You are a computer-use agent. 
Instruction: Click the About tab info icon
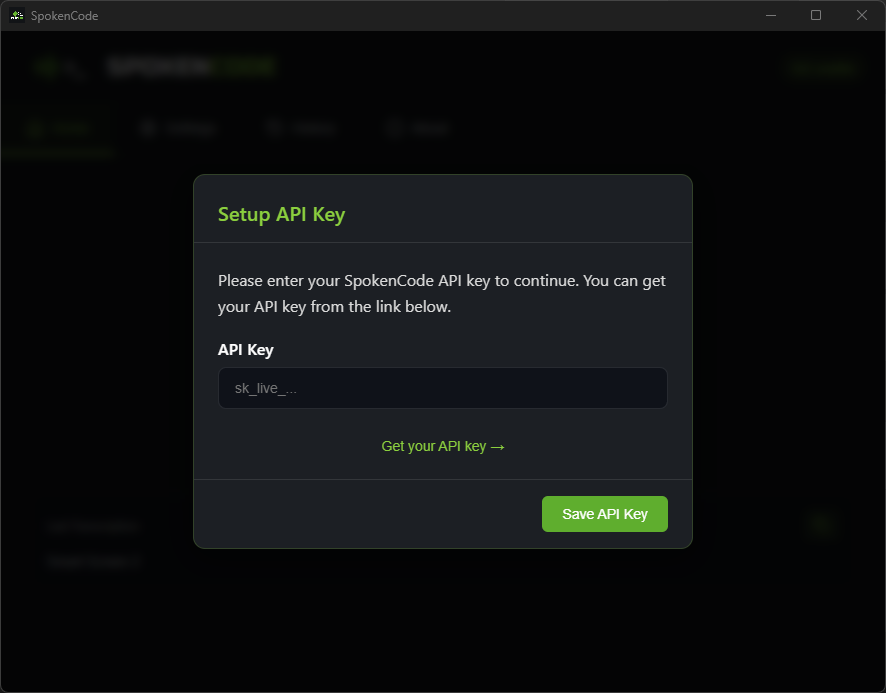[394, 128]
